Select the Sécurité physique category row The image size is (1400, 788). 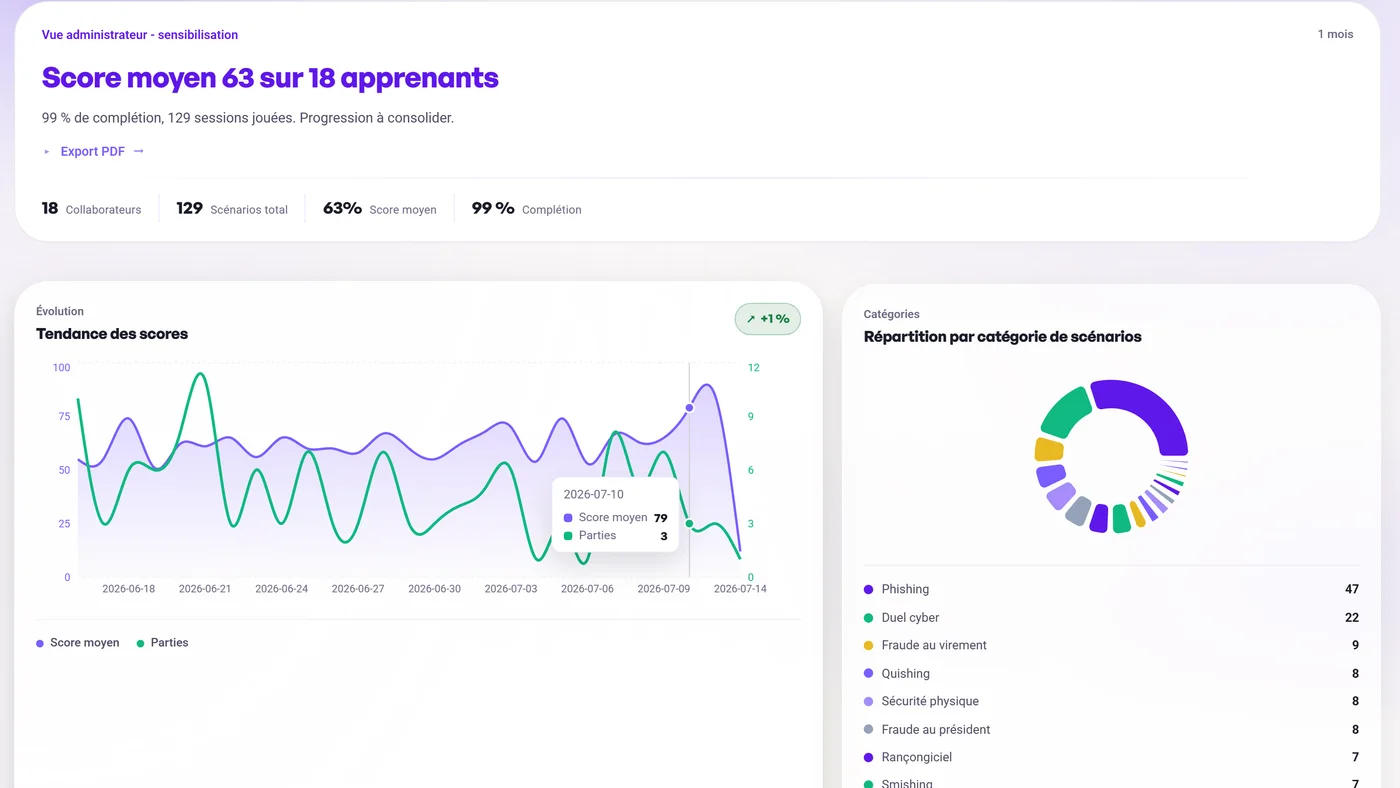(1111, 702)
